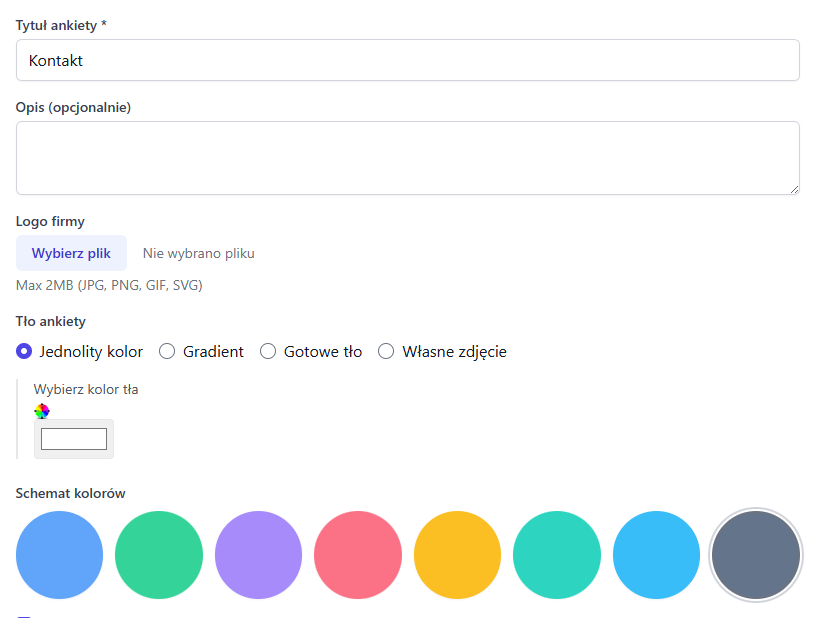This screenshot has height=618, width=823.
Task: Choose the teal color scheme circle
Action: [x=556, y=555]
